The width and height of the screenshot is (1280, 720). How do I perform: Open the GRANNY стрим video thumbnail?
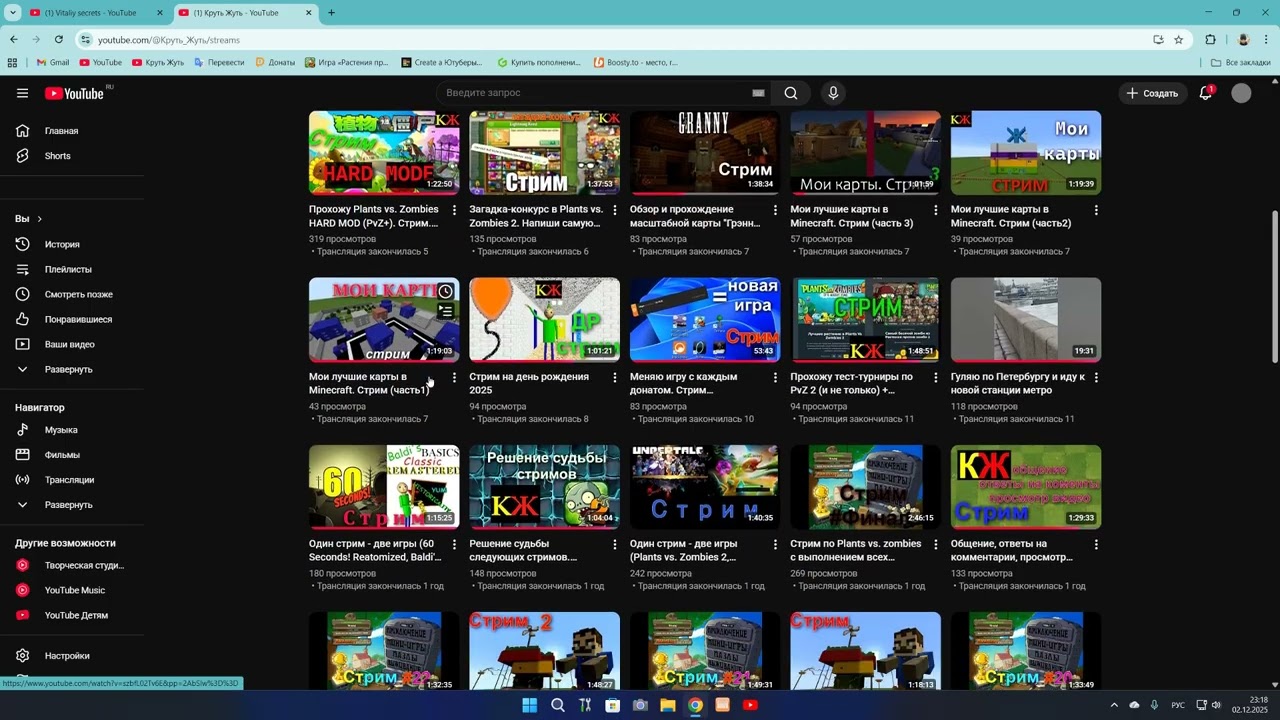pyautogui.click(x=705, y=152)
